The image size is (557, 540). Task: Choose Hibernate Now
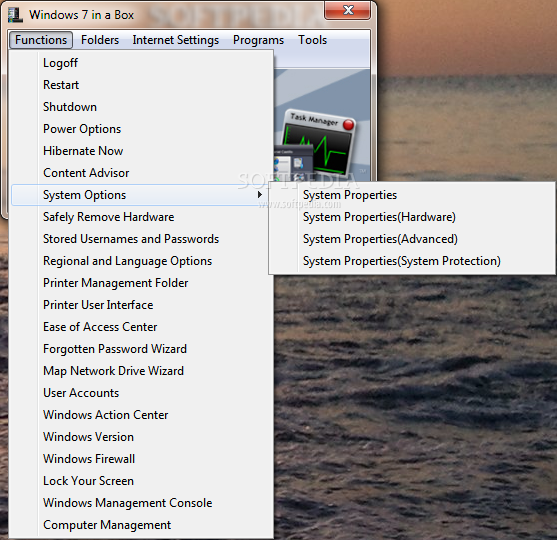tap(142, 151)
